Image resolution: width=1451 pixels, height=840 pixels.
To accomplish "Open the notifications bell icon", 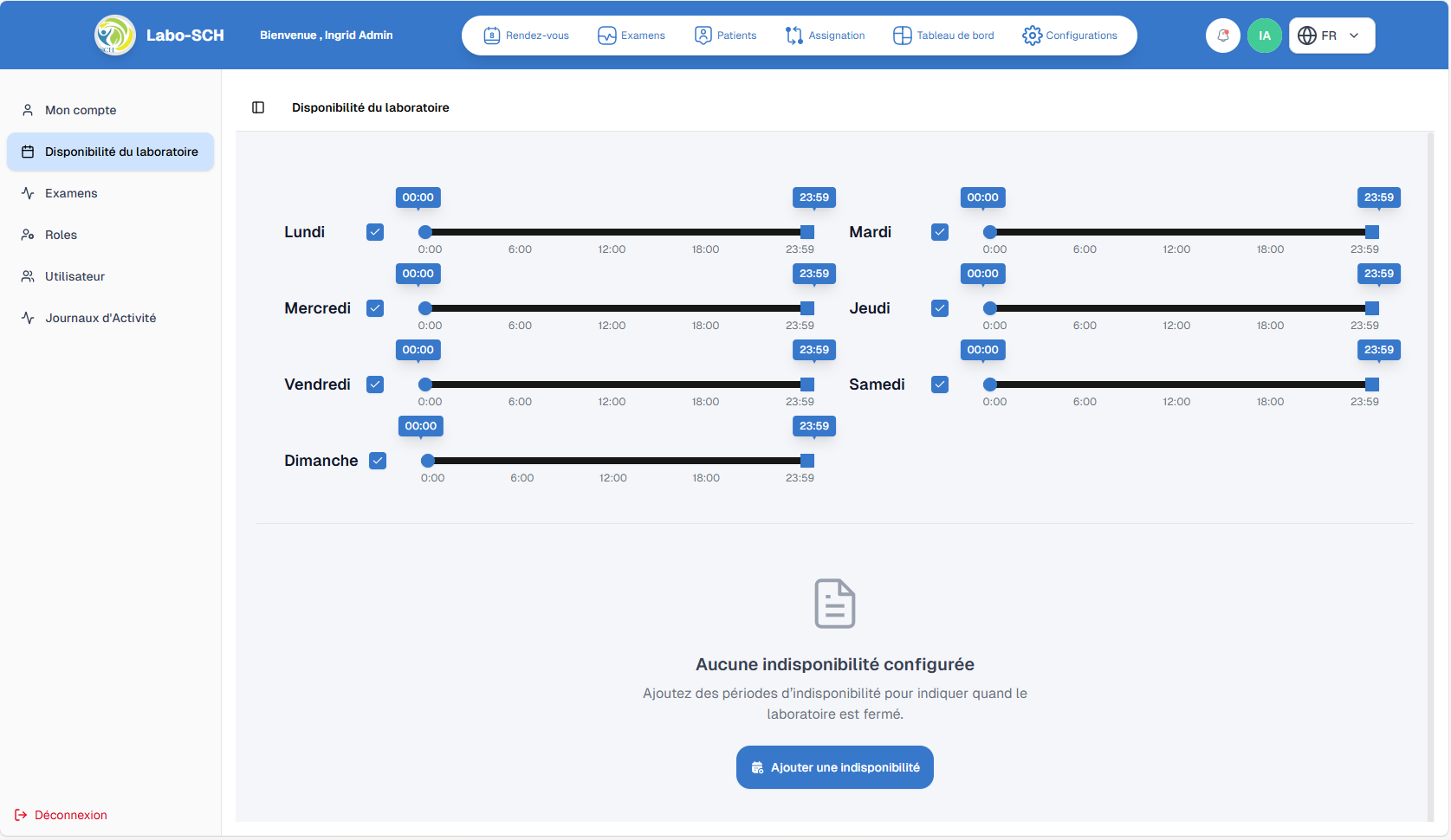I will coord(1222,36).
